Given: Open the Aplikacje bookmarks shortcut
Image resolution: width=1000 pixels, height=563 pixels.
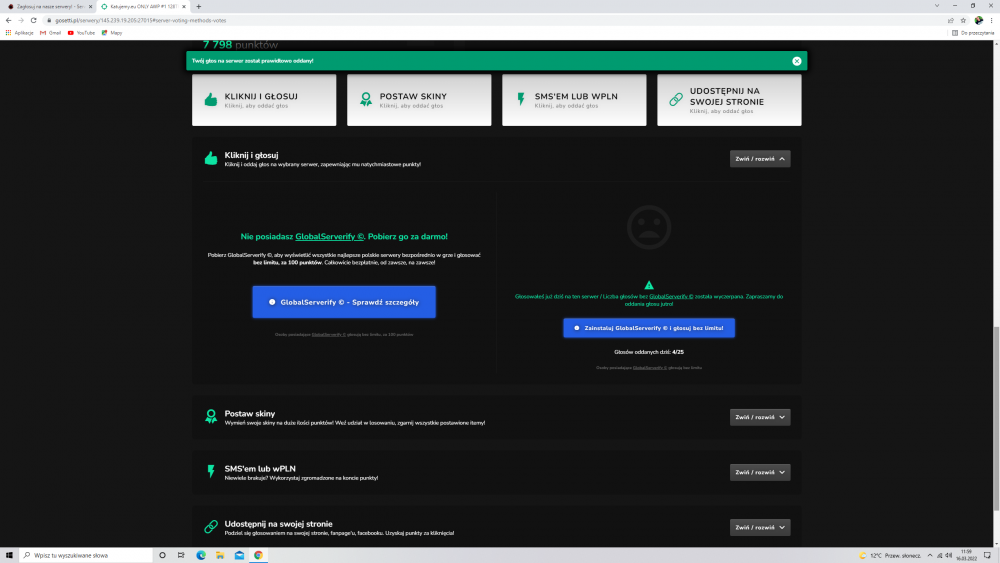Looking at the screenshot, I should 19,33.
